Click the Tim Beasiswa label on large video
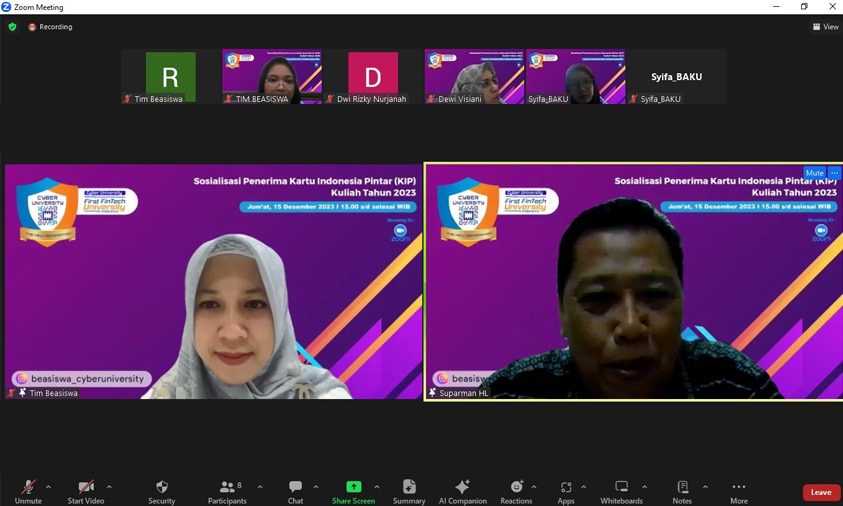 (x=53, y=393)
